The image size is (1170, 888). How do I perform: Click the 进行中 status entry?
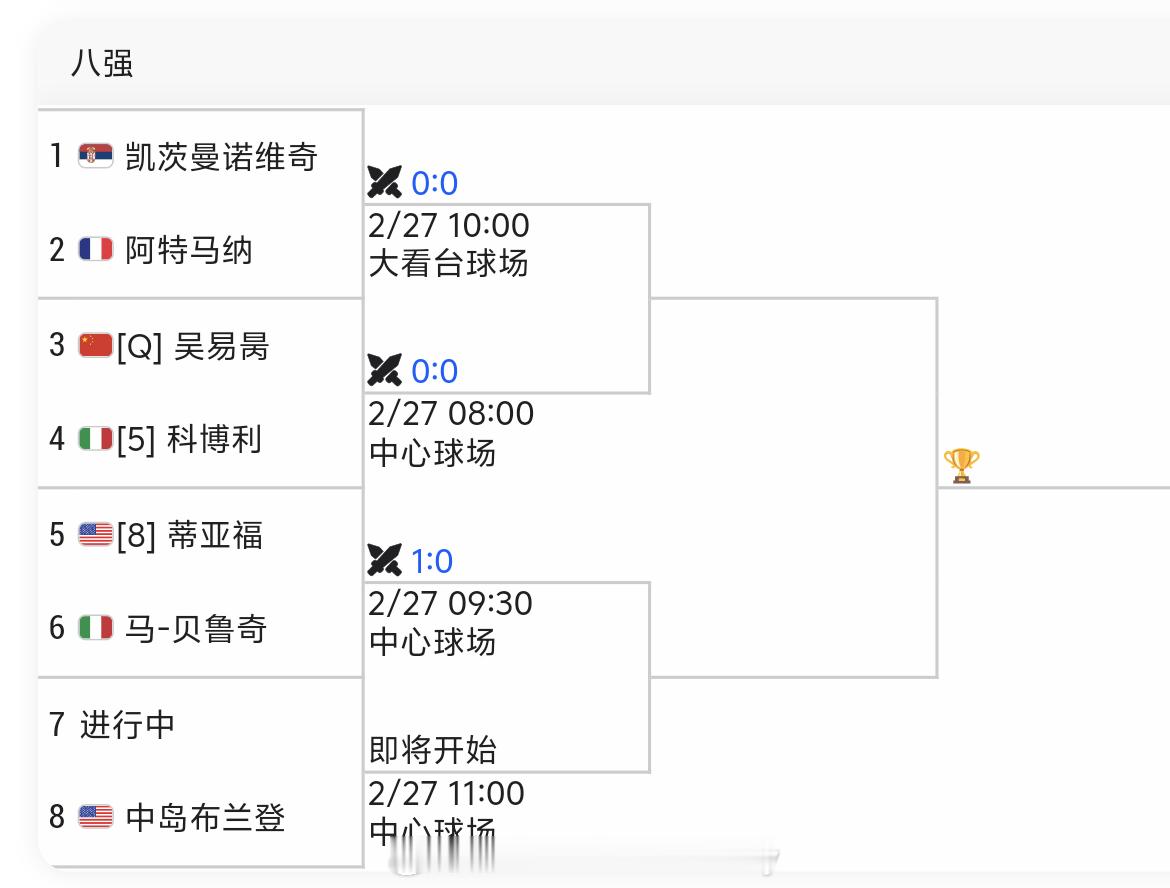tap(119, 724)
